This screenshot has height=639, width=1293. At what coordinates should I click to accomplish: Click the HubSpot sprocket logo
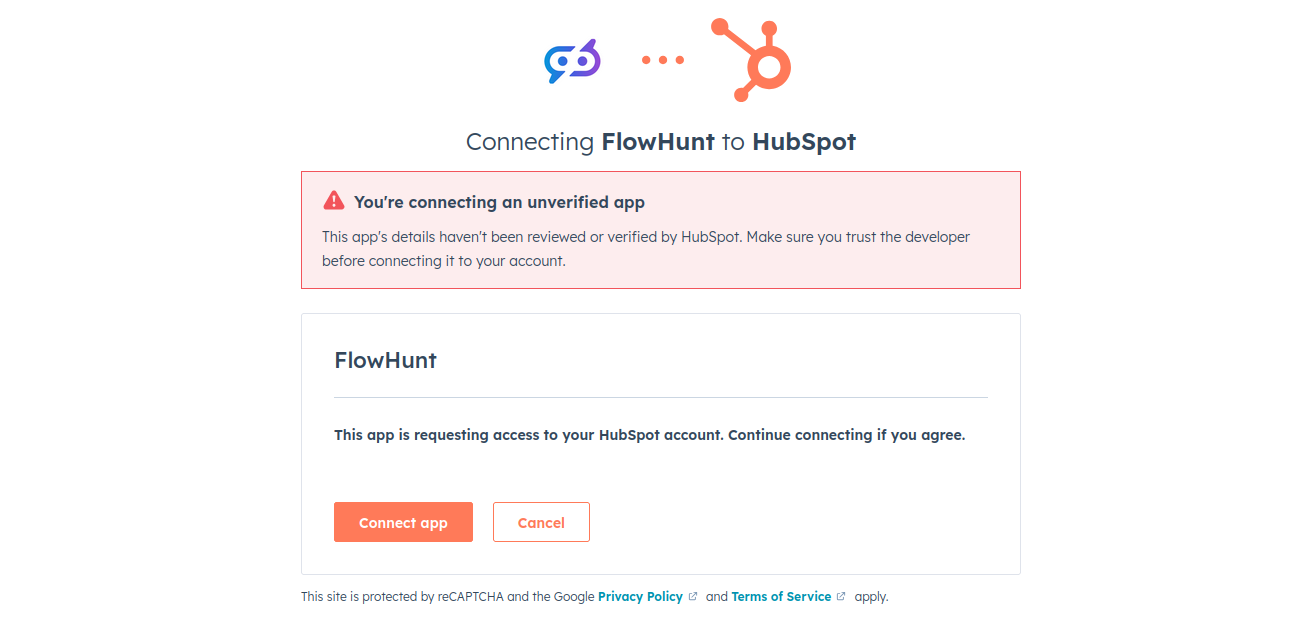pyautogui.click(x=748, y=60)
